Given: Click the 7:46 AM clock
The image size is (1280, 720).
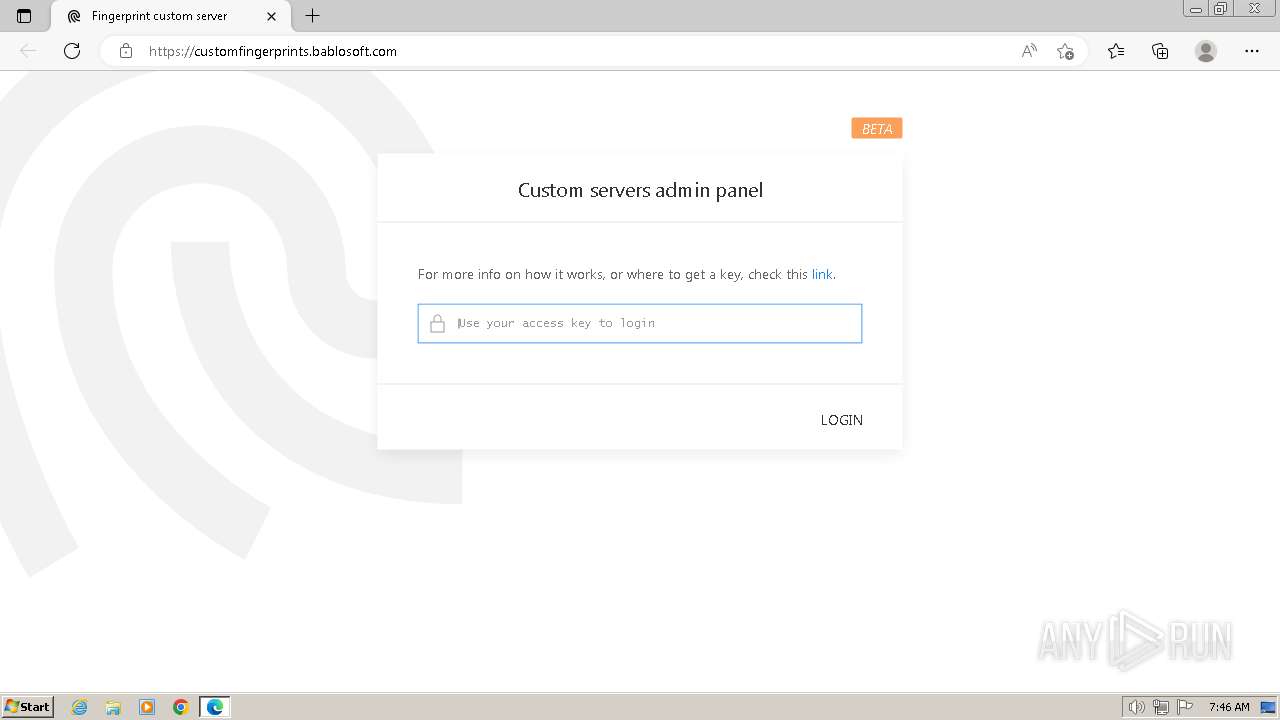Looking at the screenshot, I should coord(1229,707).
